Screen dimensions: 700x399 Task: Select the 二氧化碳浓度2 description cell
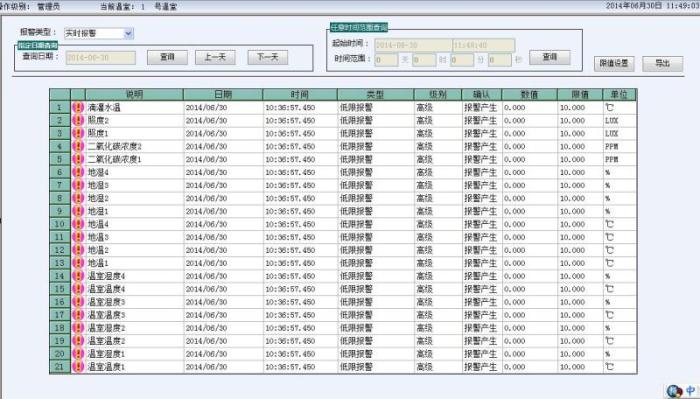(x=134, y=146)
